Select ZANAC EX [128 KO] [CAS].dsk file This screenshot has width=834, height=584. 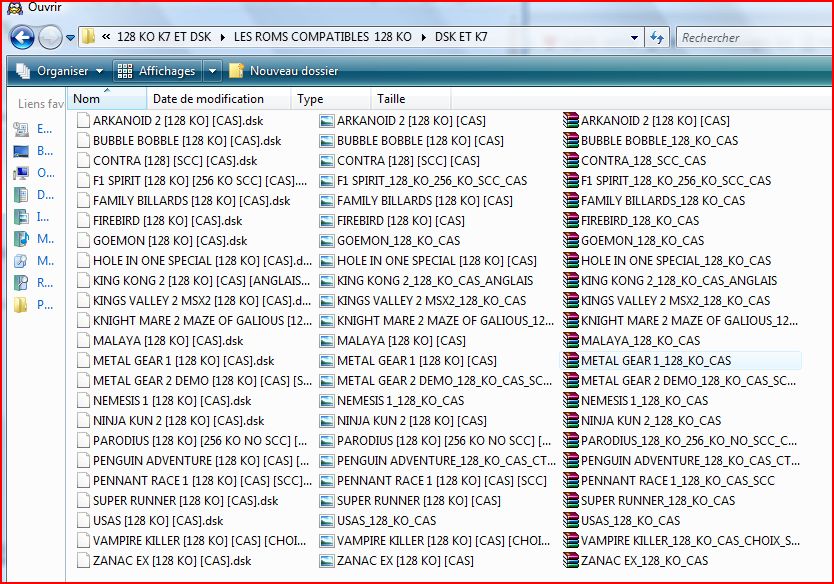click(x=164, y=561)
